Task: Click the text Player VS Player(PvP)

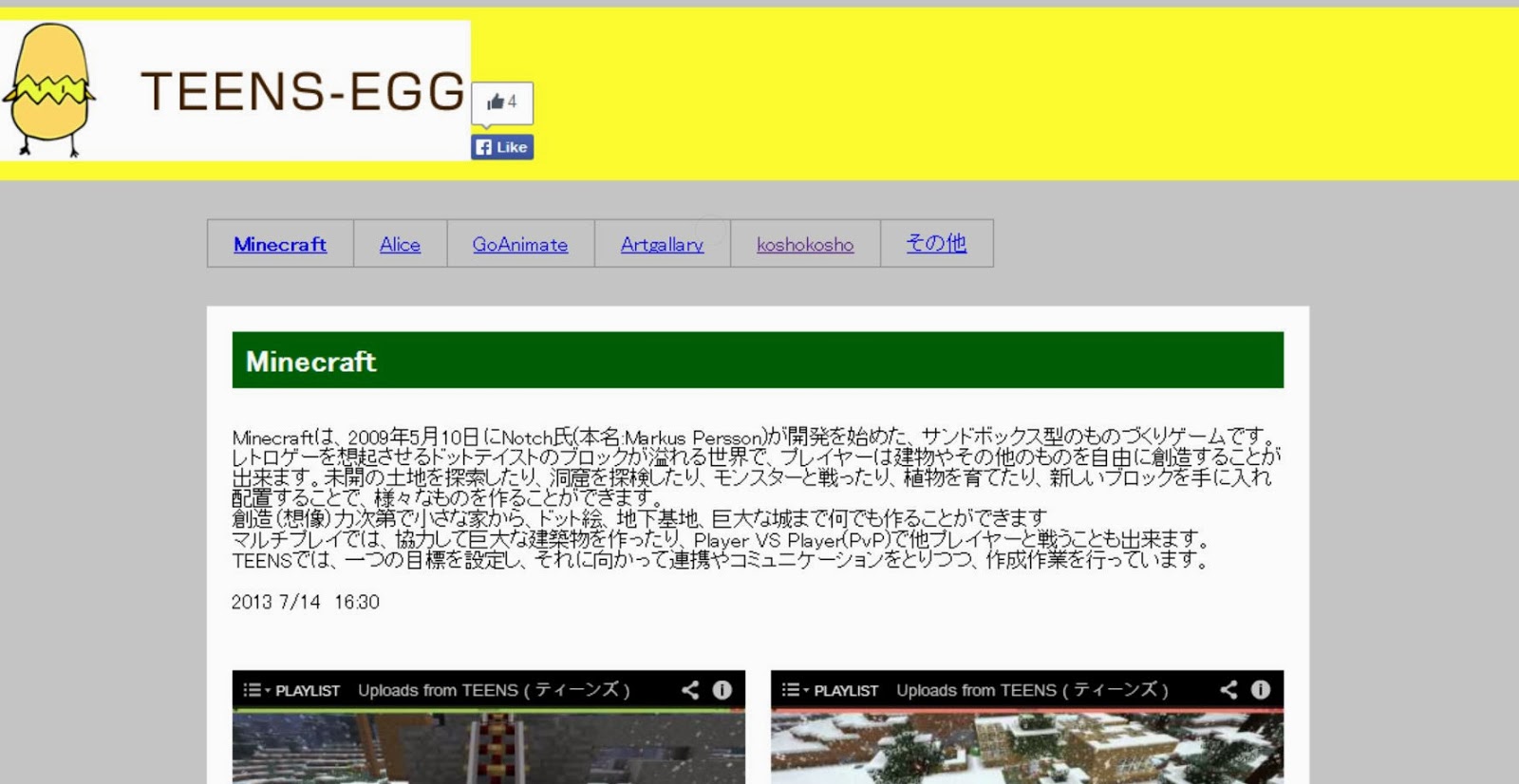Action: pyautogui.click(x=793, y=540)
